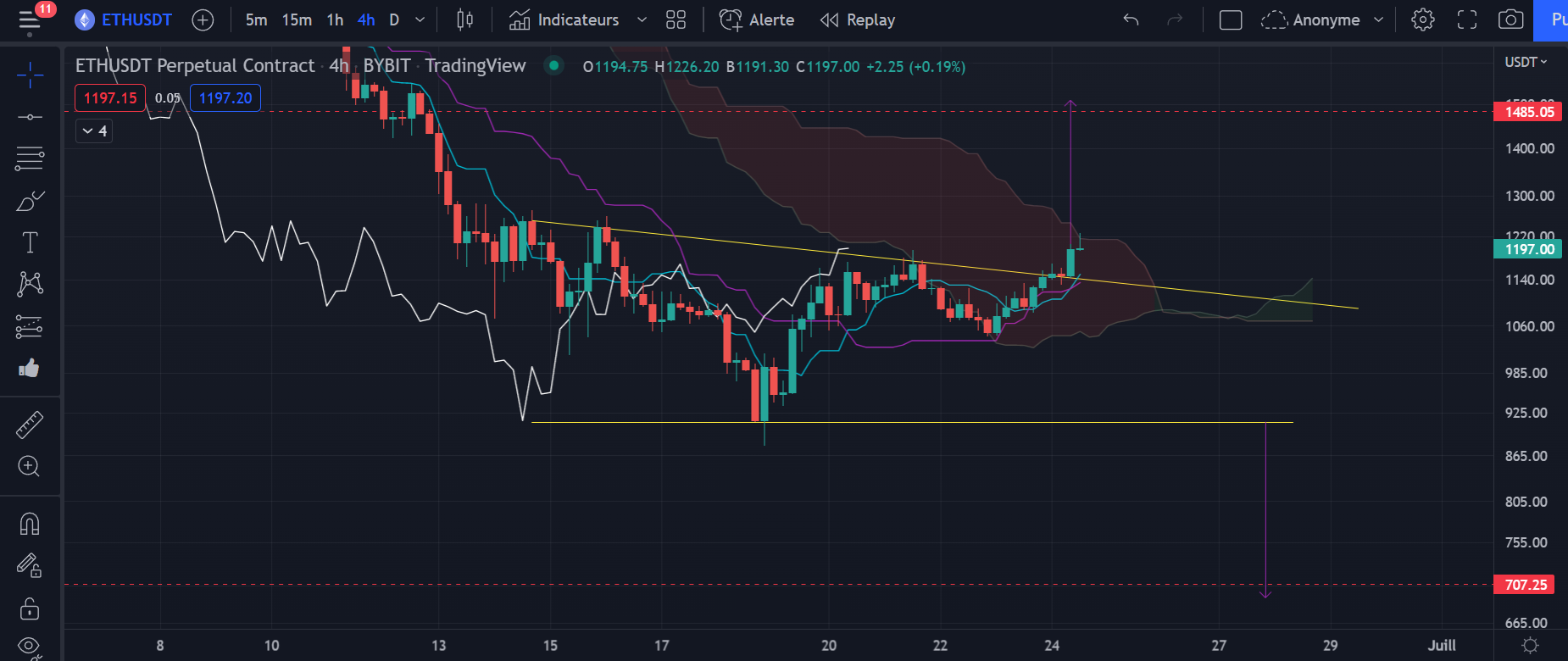Expand the timeframe interval dropdown
This screenshot has width=1568, height=661.
pos(420,19)
